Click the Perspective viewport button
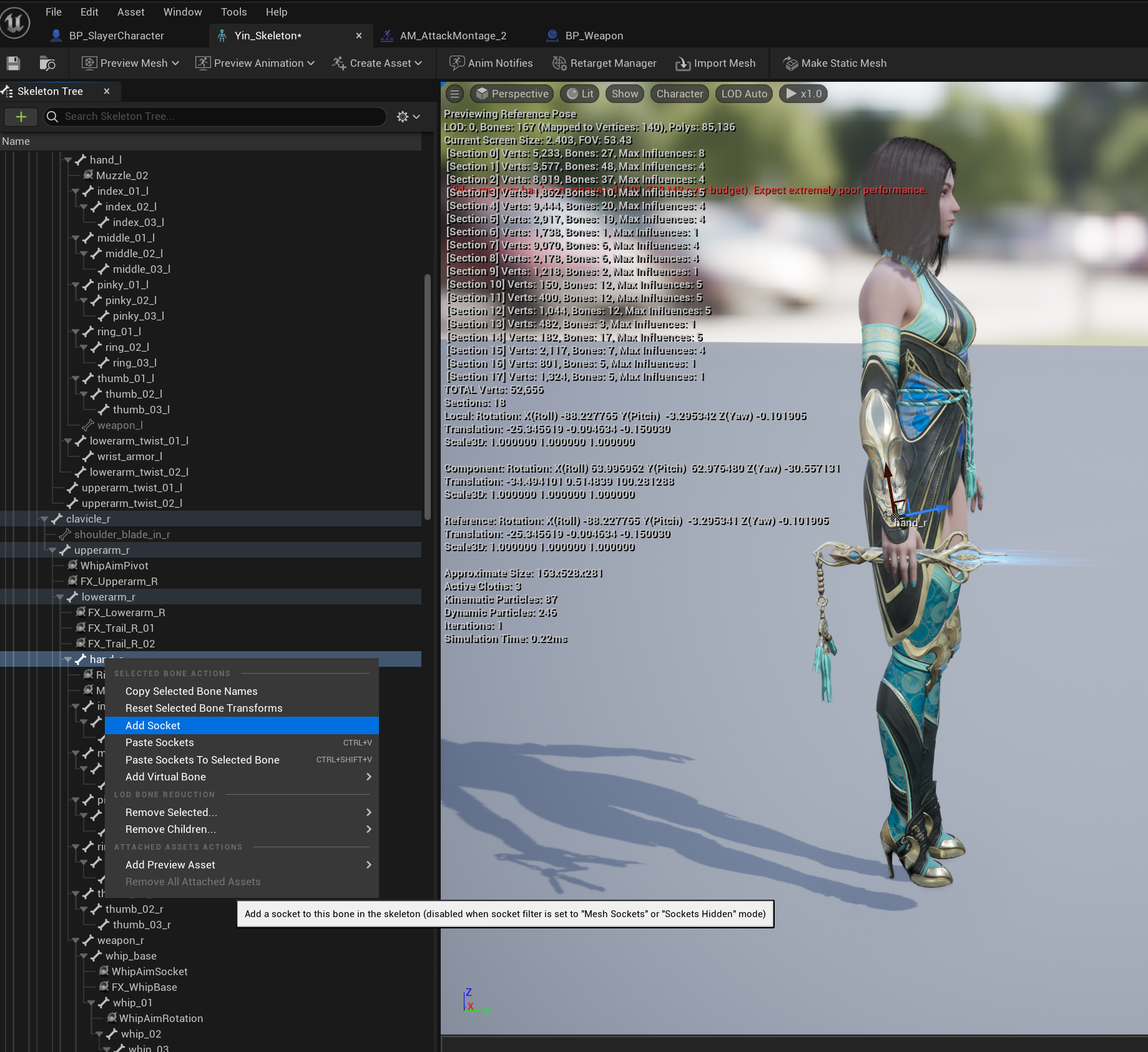The height and width of the screenshot is (1052, 1148). click(x=512, y=94)
